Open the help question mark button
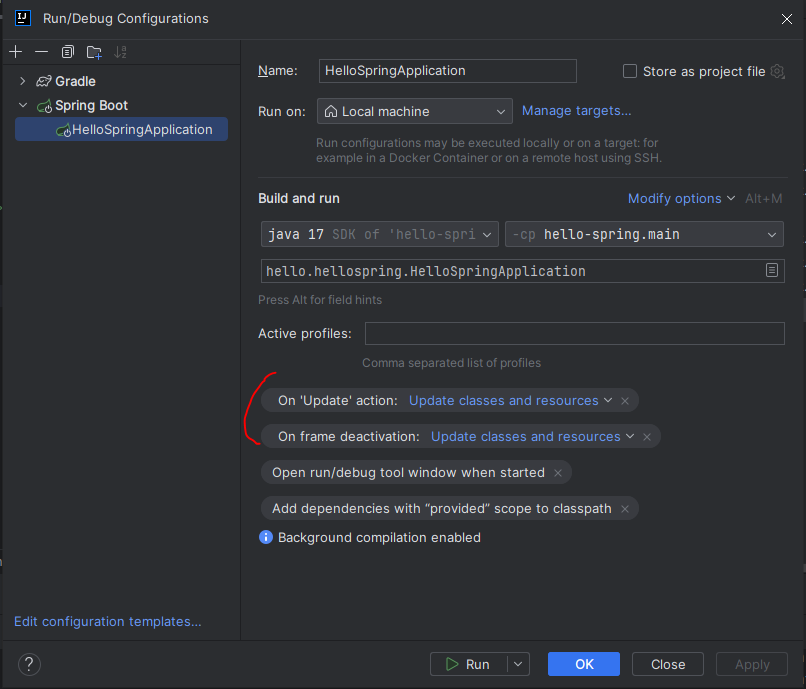 29,664
